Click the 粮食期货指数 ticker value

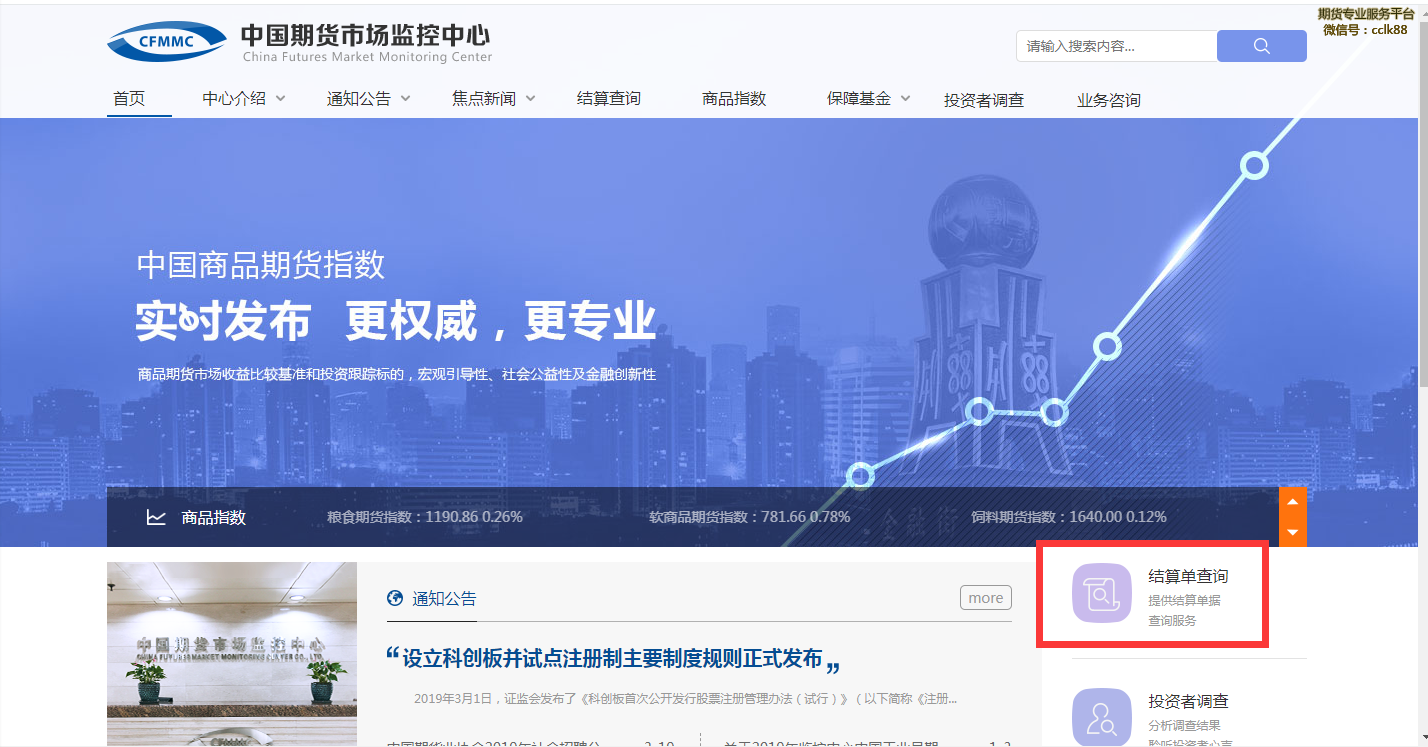(425, 517)
